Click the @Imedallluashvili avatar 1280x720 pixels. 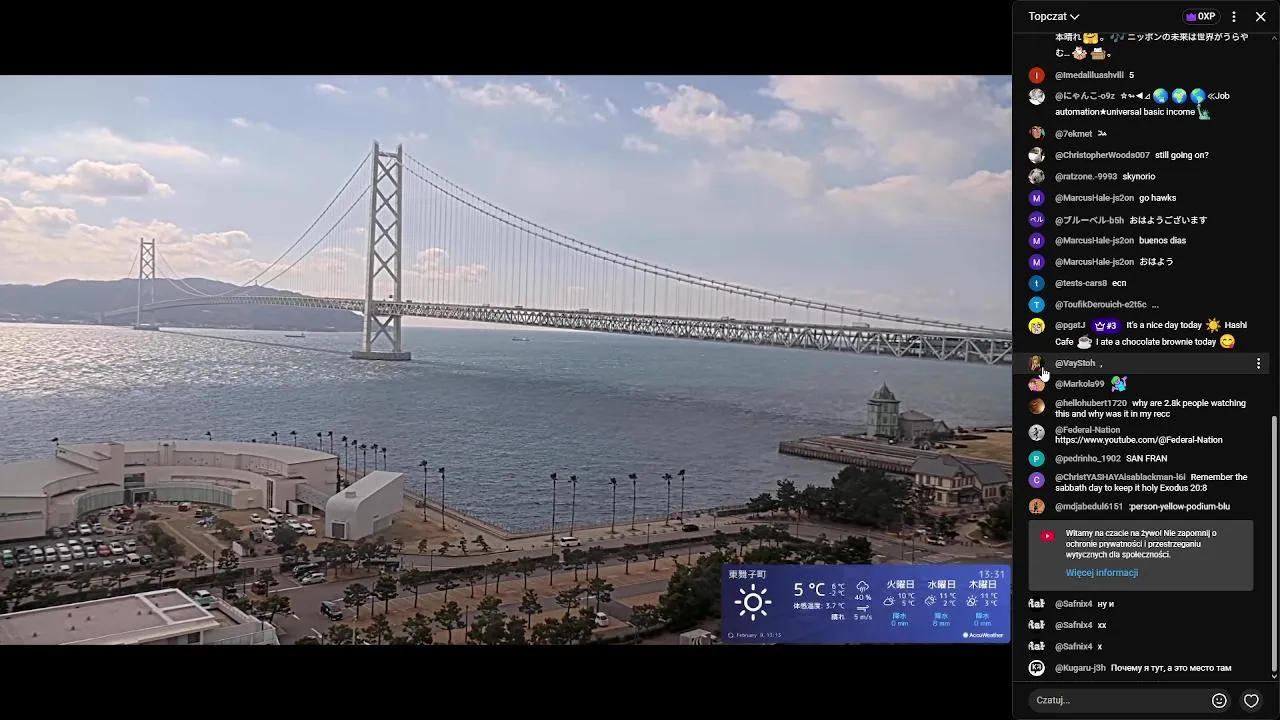point(1037,75)
